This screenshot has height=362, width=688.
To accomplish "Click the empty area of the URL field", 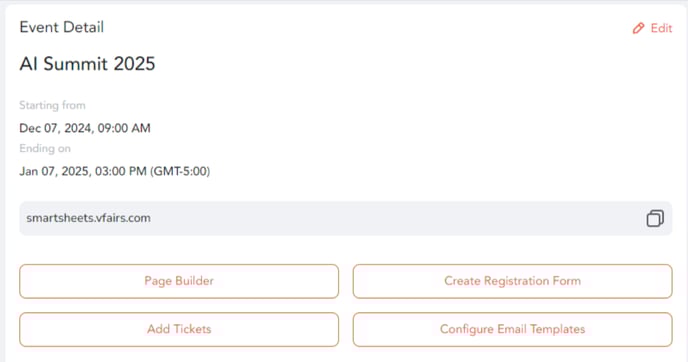I will click(x=395, y=218).
